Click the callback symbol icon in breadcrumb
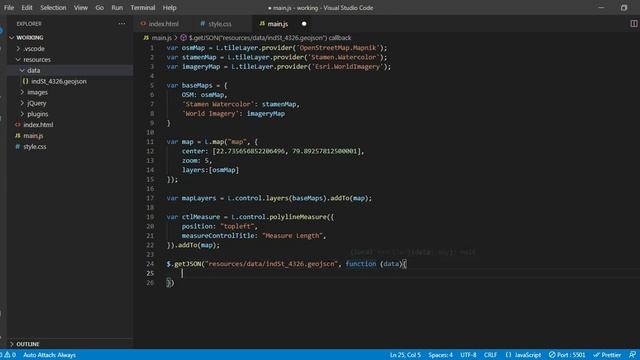Screen dimensions: 640x360 click(183, 38)
